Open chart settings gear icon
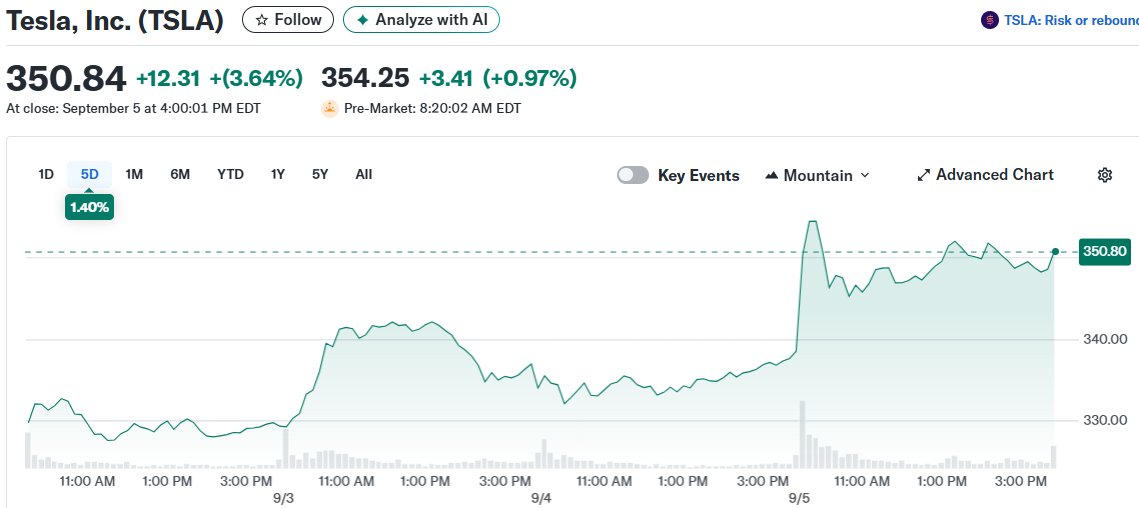1139x508 pixels. tap(1105, 175)
